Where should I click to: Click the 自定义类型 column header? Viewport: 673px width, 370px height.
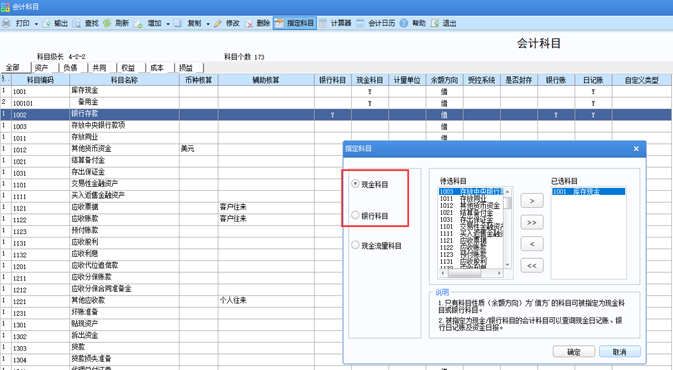tap(642, 80)
